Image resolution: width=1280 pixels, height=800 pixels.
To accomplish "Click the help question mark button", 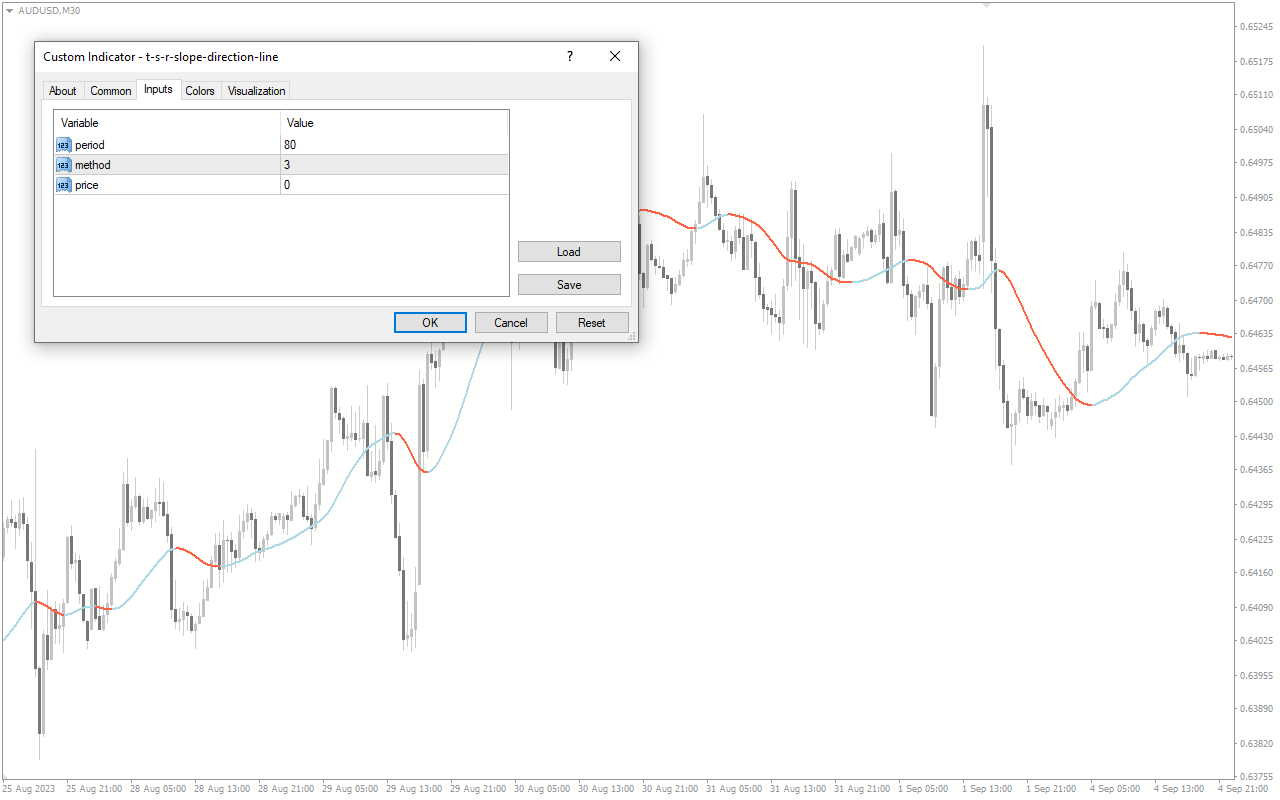I will (570, 57).
